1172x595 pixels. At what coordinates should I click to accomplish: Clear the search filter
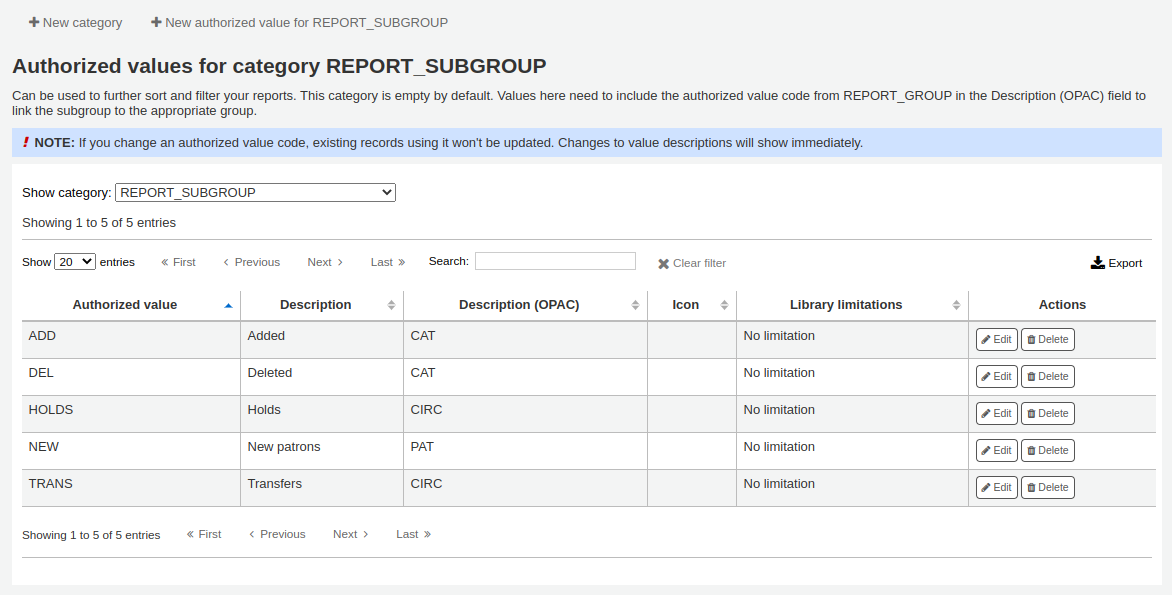click(x=691, y=263)
